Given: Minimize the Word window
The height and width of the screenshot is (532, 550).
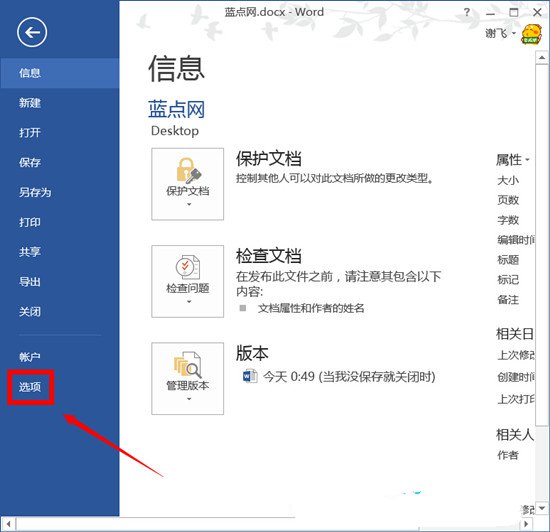Looking at the screenshot, I should click(x=490, y=13).
